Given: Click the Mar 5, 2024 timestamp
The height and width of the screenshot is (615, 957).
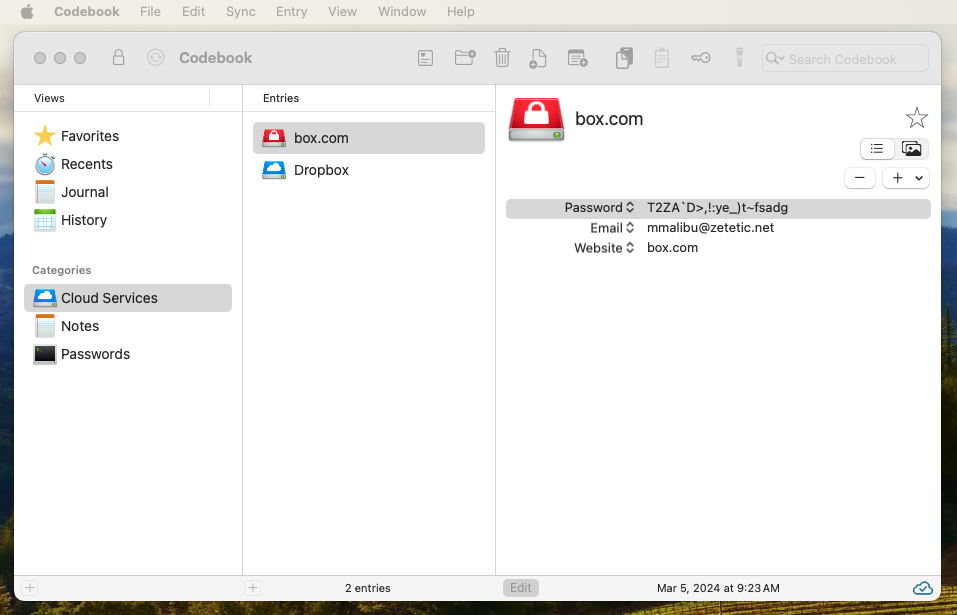Looking at the screenshot, I should click(x=718, y=588).
